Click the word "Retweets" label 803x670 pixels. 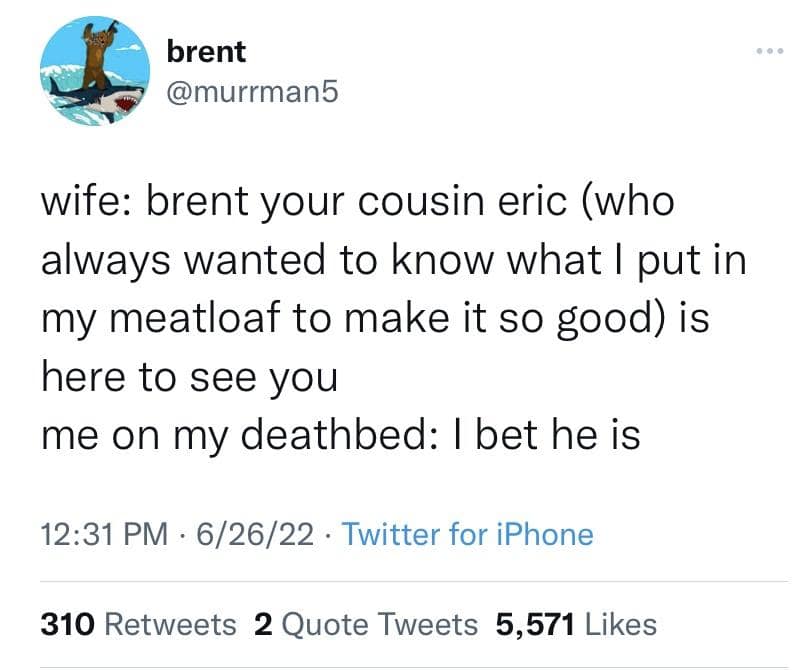[170, 625]
